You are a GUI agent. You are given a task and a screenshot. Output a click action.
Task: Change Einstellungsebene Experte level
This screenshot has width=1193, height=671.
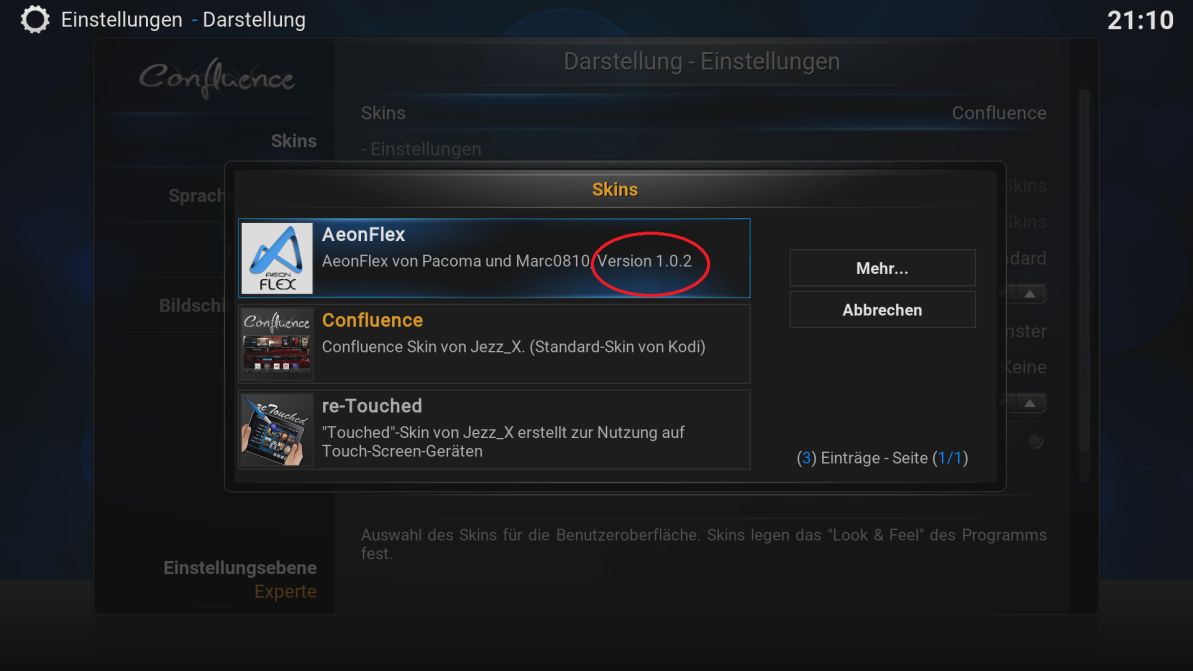point(240,579)
